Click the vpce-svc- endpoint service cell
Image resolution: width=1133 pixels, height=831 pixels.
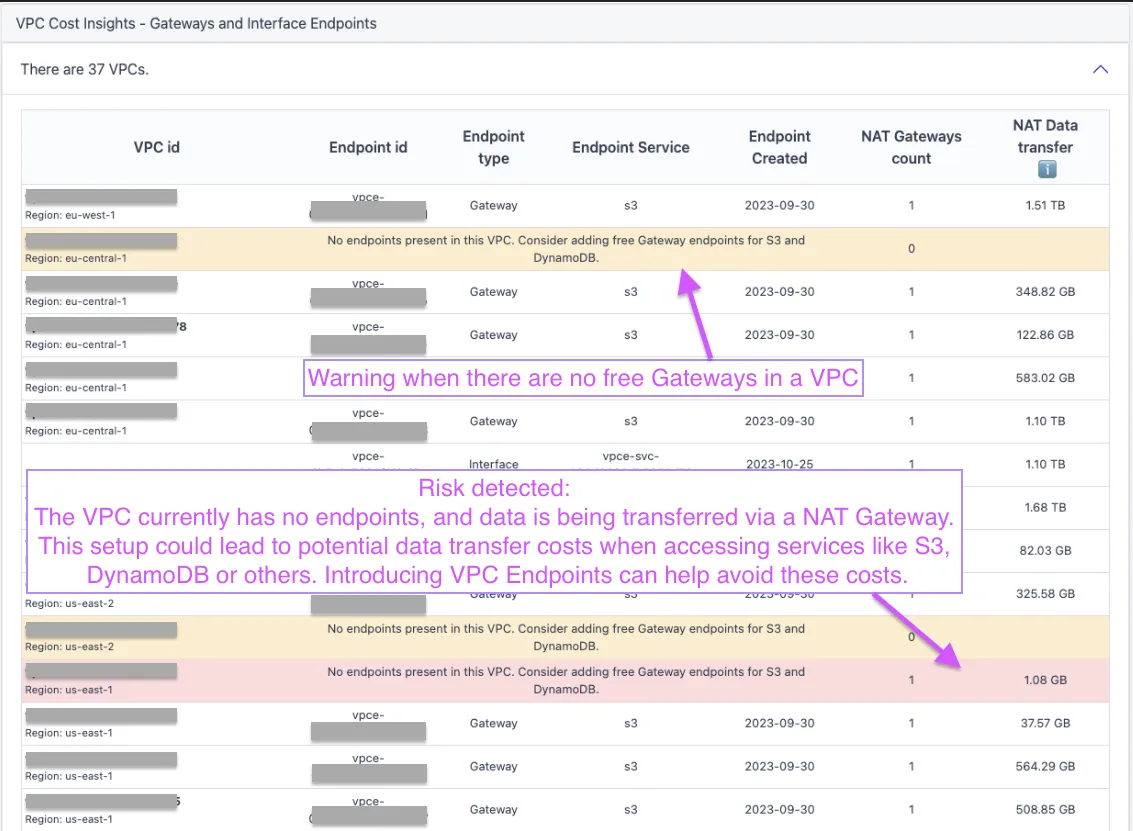(x=631, y=457)
